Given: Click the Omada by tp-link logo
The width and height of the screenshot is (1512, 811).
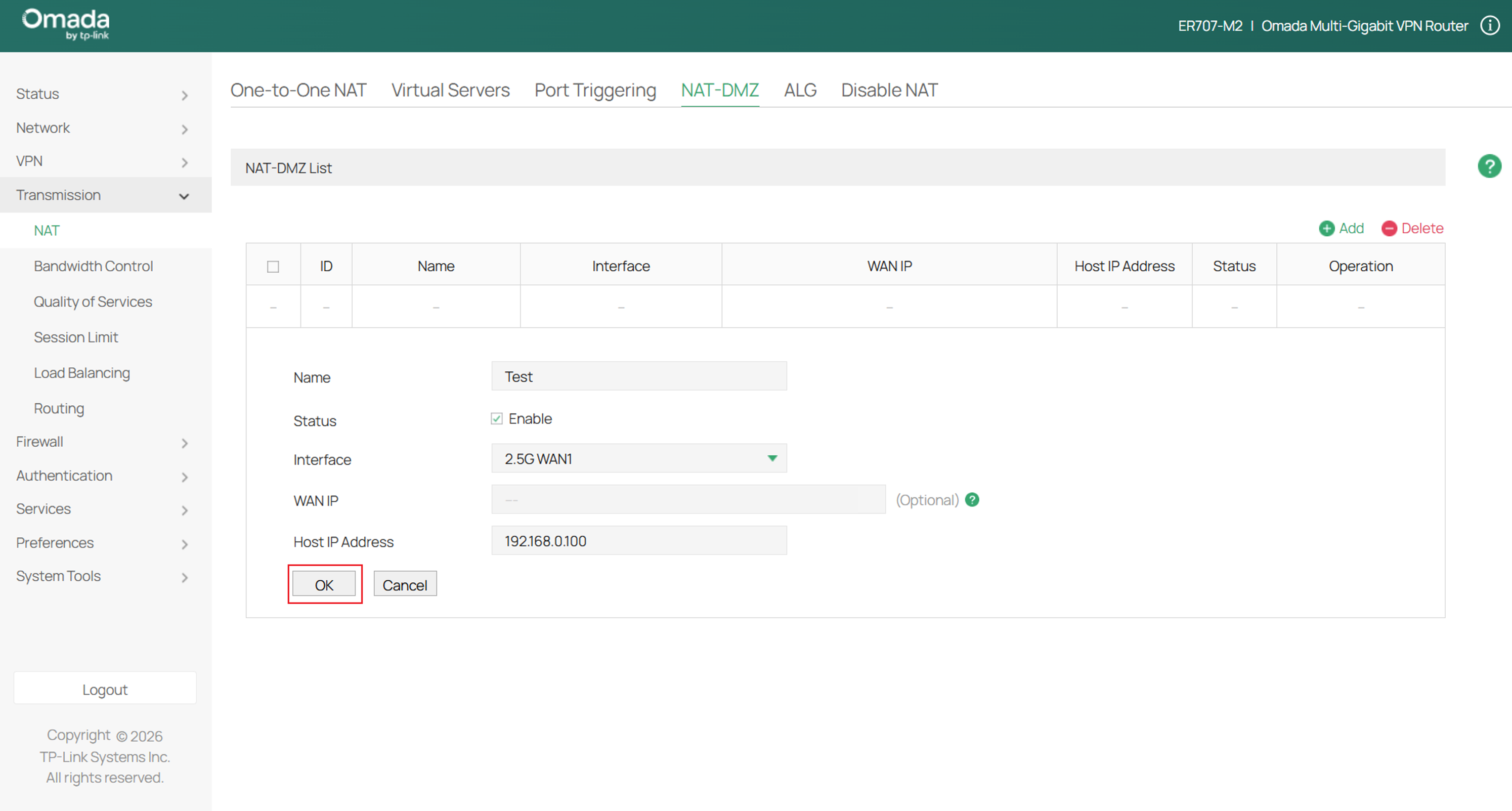Looking at the screenshot, I should 66,24.
